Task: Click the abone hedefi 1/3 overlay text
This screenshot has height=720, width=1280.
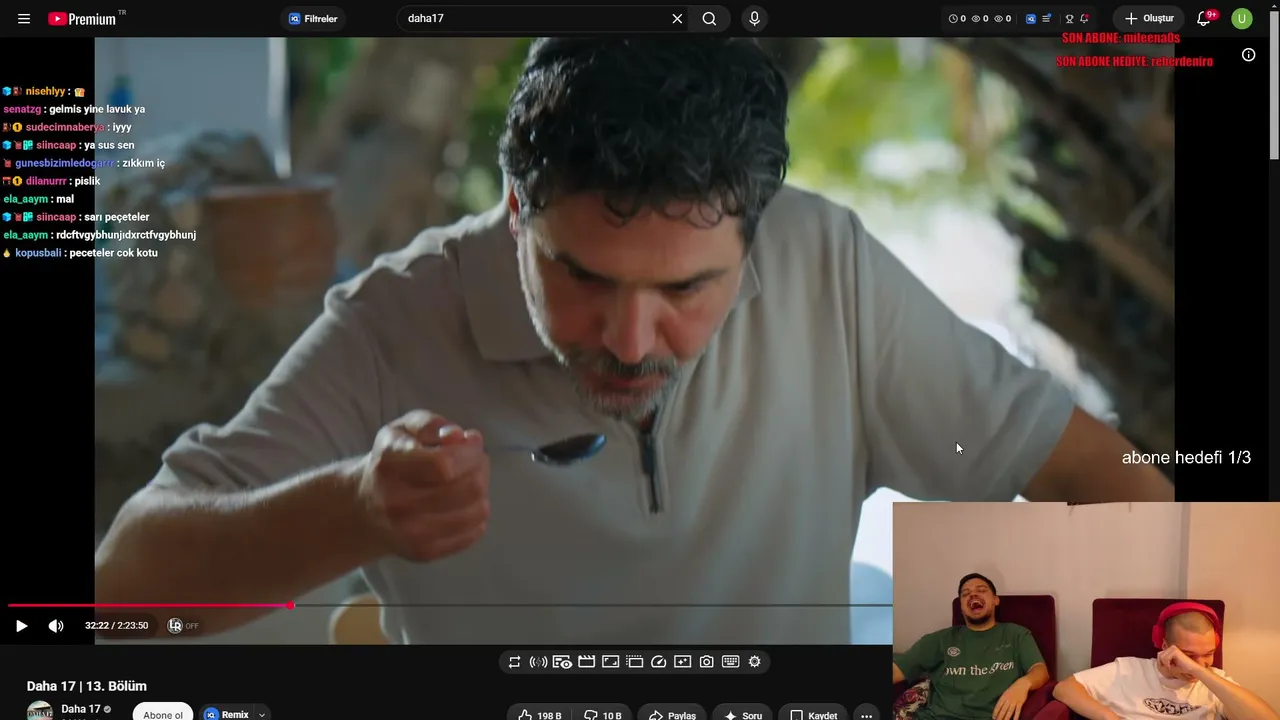Action: 1186,458
